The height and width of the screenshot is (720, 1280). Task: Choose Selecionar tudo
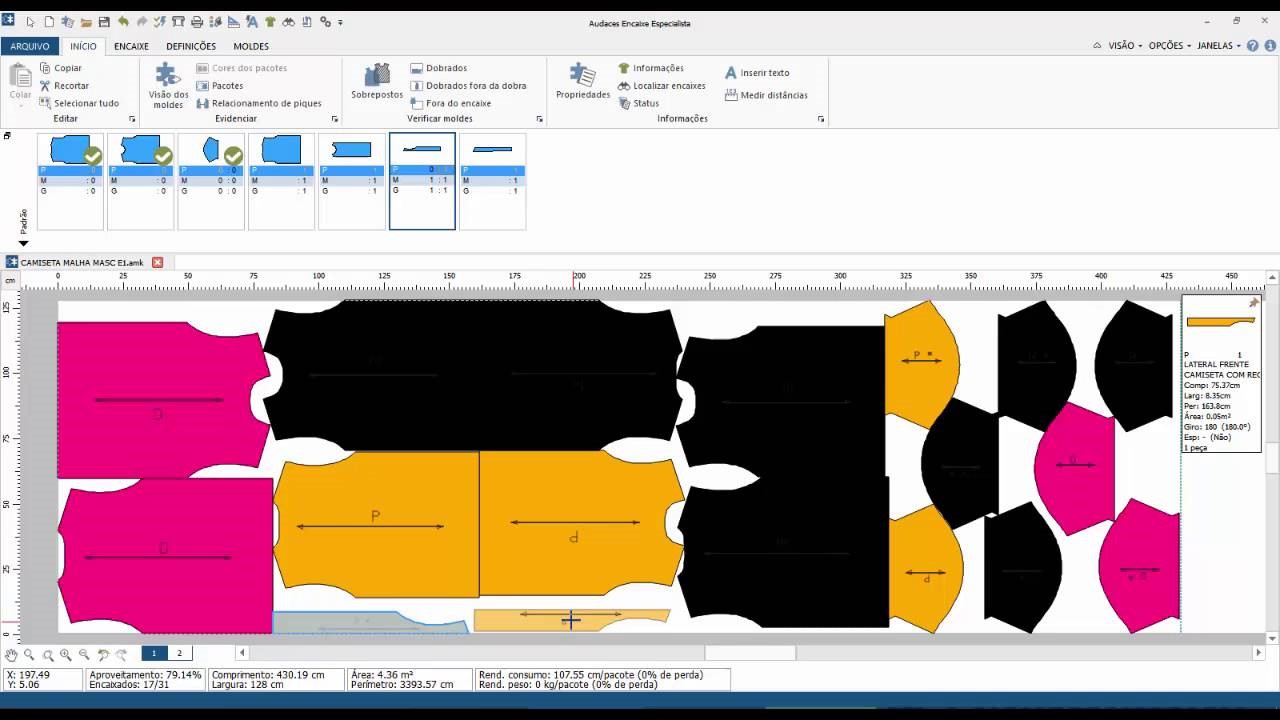coord(79,103)
